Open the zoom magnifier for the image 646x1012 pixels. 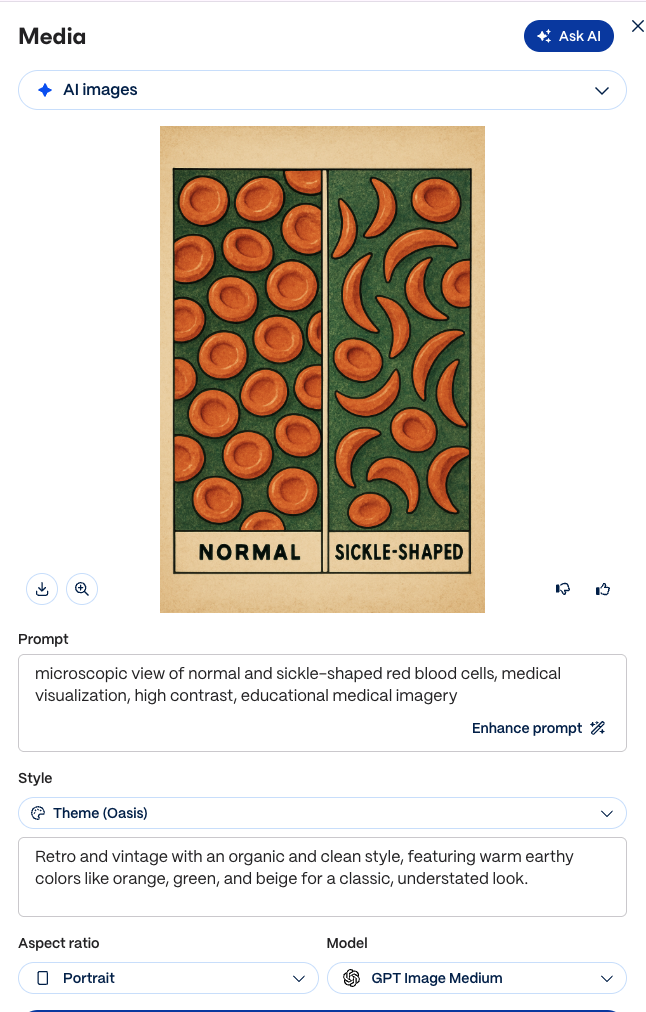pos(82,589)
